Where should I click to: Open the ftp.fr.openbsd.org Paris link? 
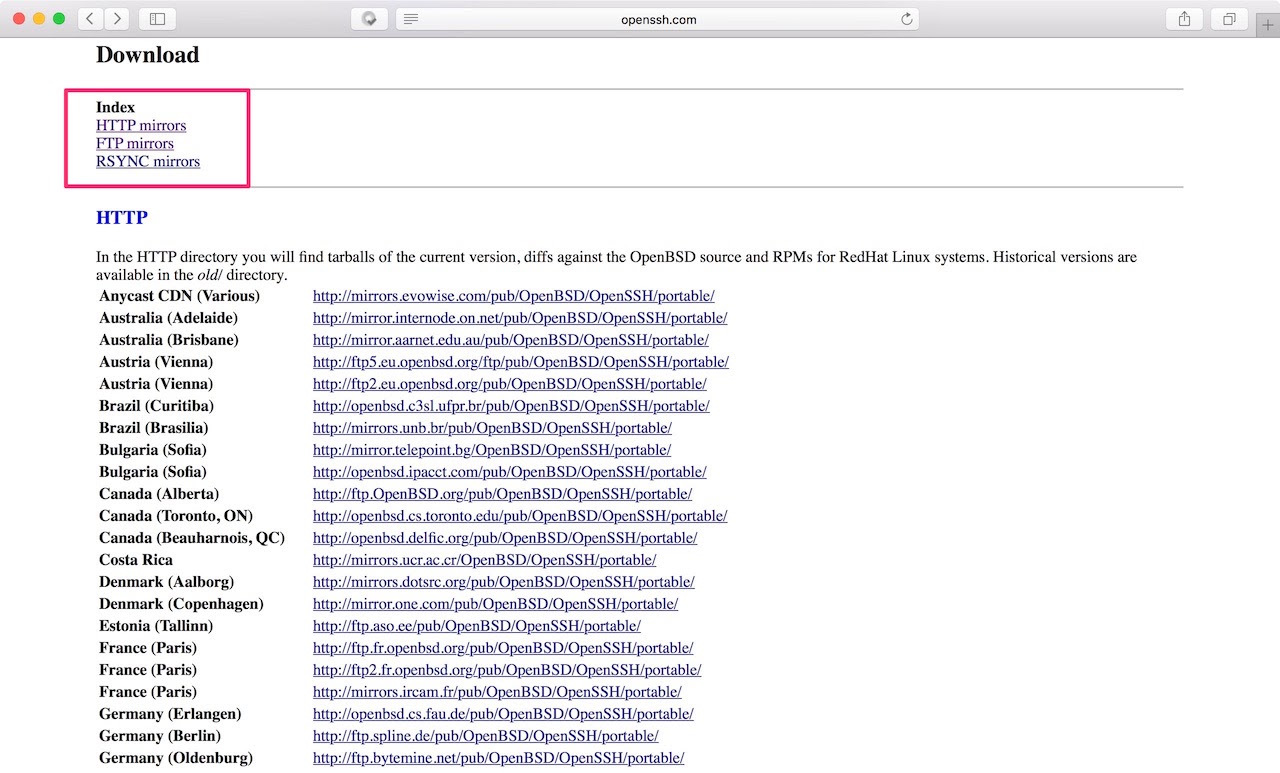(503, 648)
